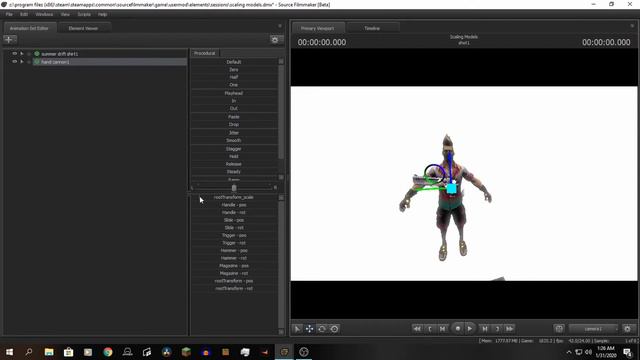
Task: Switch to the Animation Set Editor tab
Action: (29, 28)
